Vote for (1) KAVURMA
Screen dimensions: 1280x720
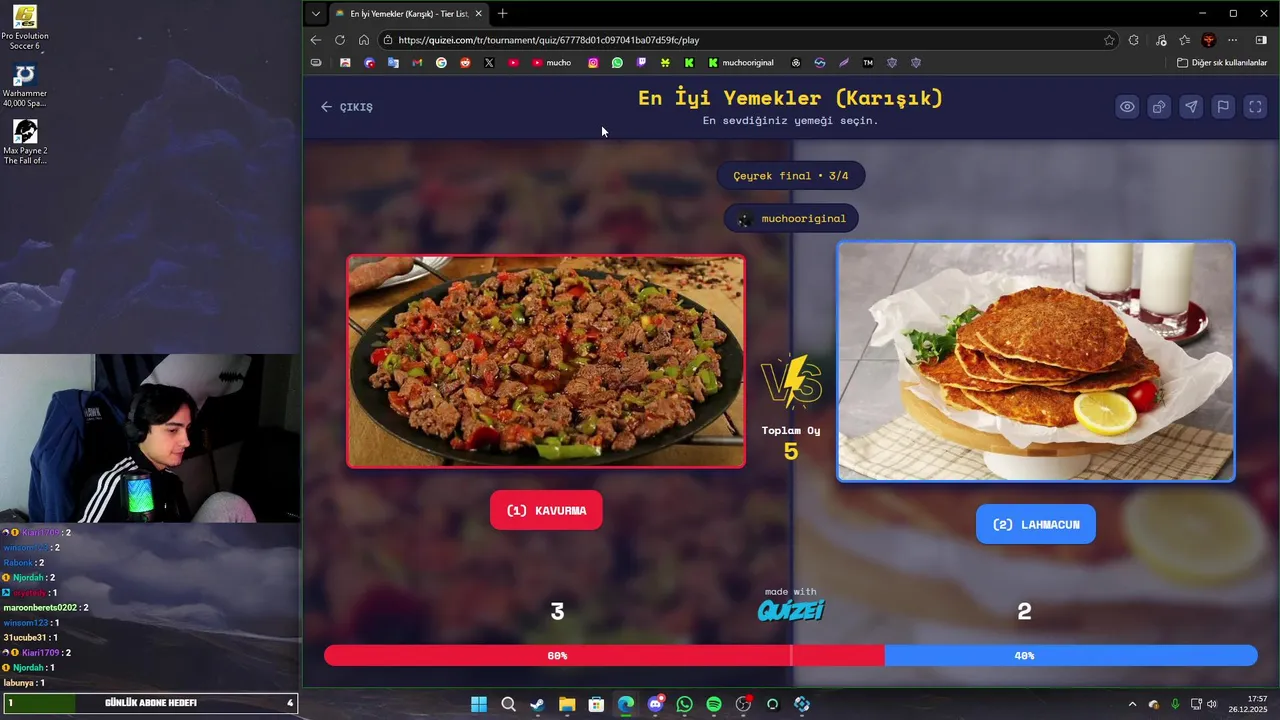546,510
